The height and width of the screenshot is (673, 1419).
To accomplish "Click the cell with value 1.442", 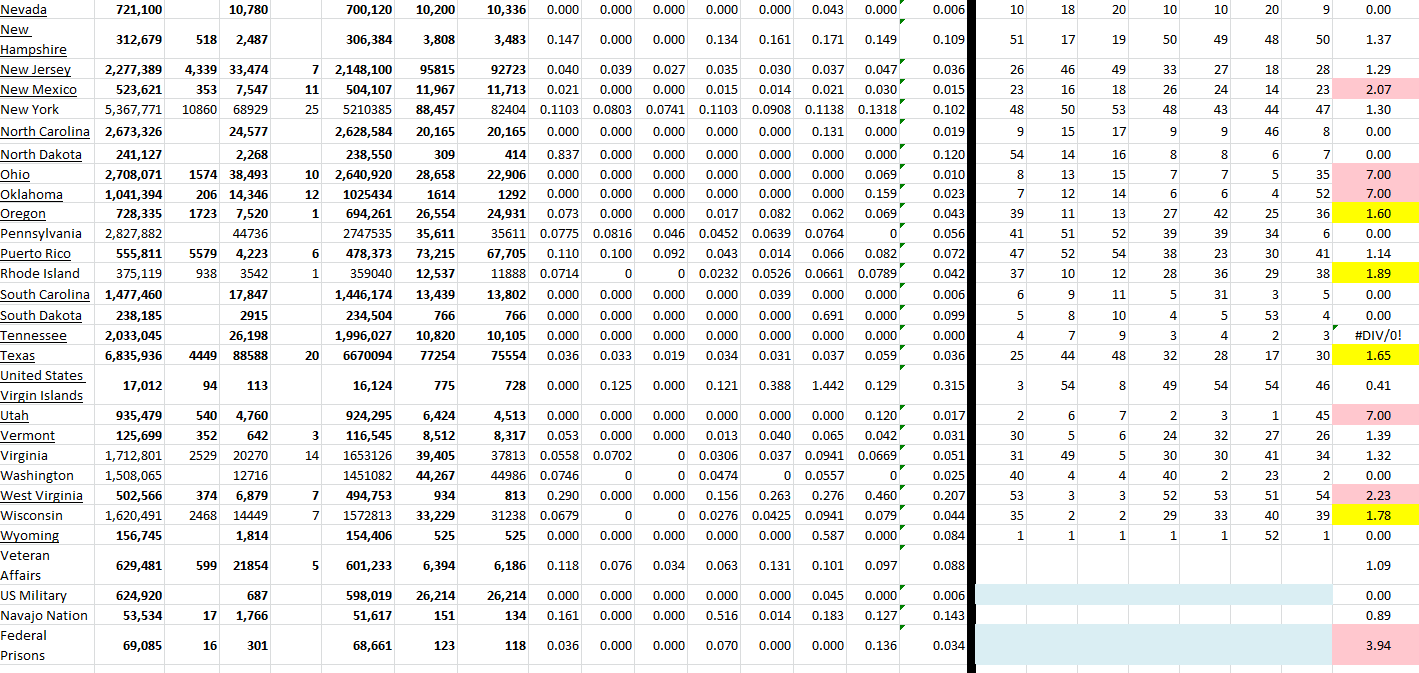I will click(825, 385).
